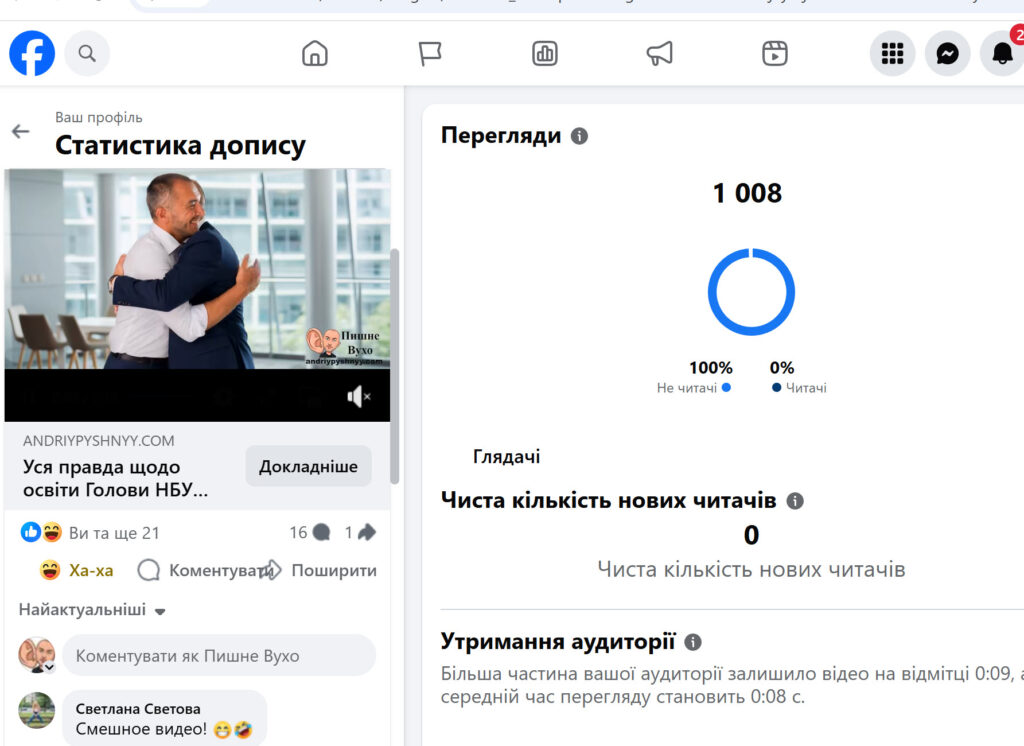The width and height of the screenshot is (1024, 746).
Task: Go back with the left arrow
Action: pyautogui.click(x=20, y=132)
